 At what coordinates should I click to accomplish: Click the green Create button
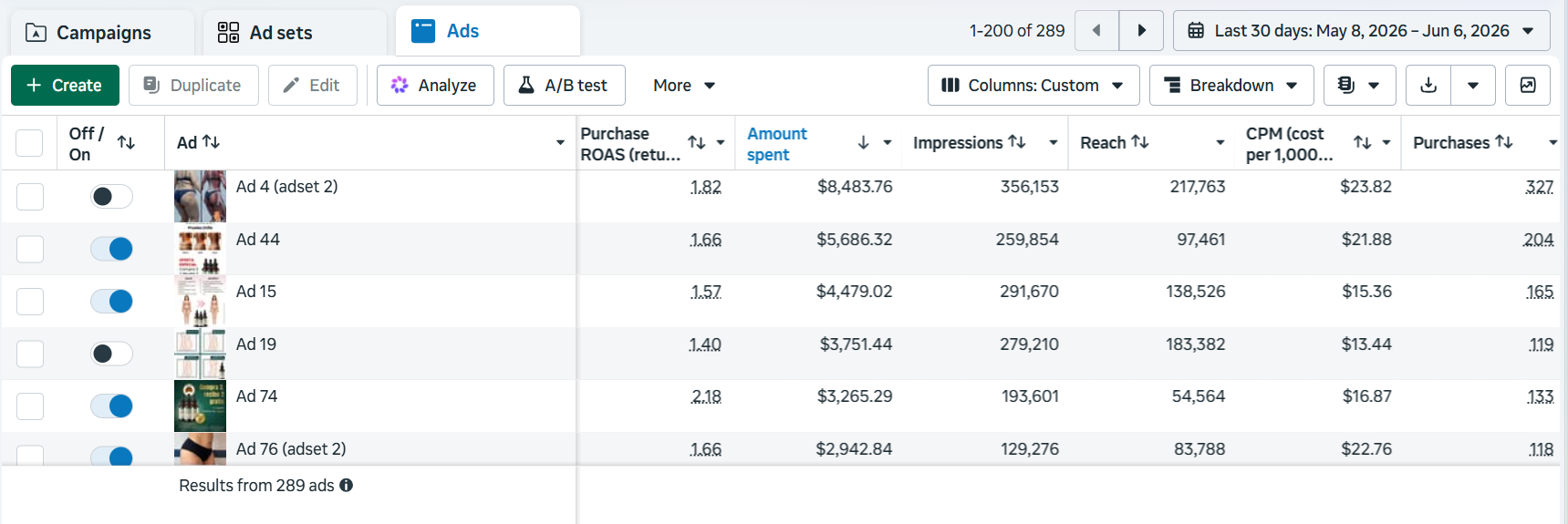65,86
